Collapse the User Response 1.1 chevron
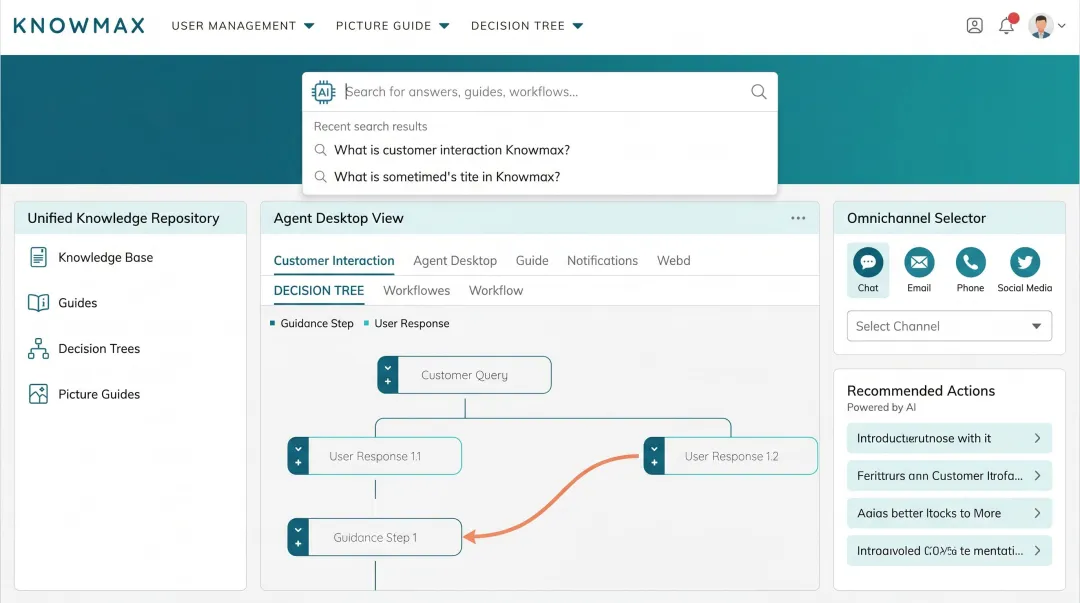1080x603 pixels. click(298, 449)
